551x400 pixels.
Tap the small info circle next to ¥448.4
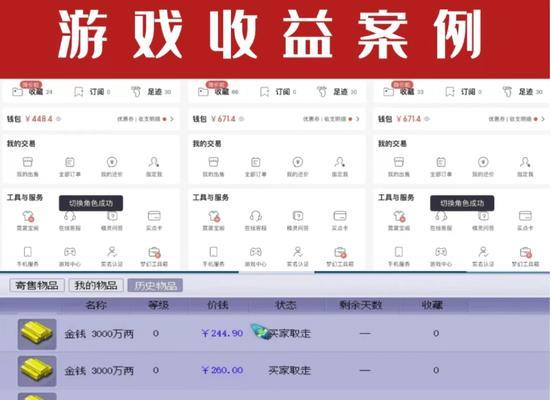click(58, 119)
